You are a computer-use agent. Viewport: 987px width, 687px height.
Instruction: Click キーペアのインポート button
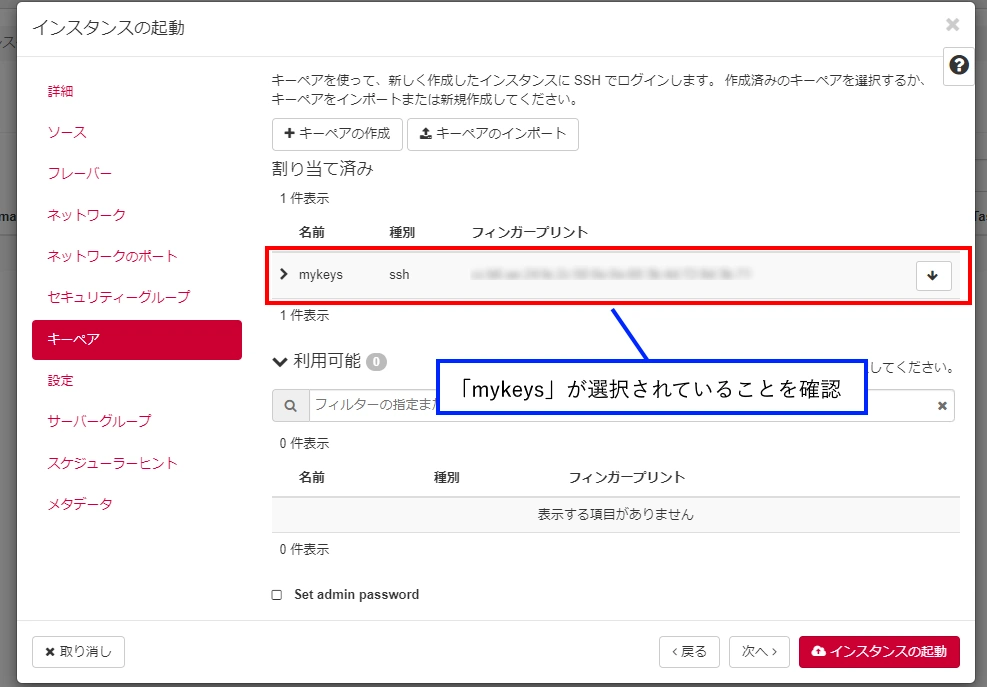492,134
